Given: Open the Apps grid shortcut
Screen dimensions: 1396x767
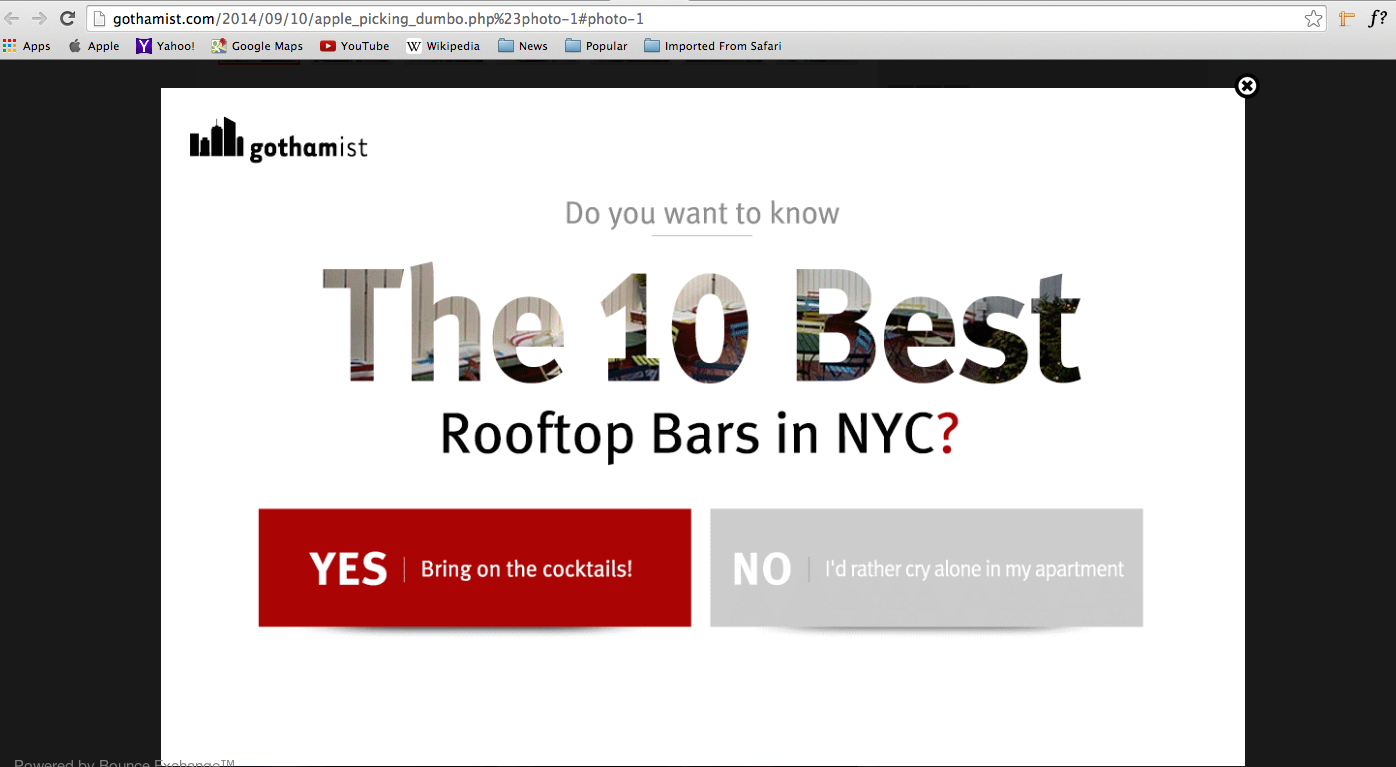Looking at the screenshot, I should (27, 46).
